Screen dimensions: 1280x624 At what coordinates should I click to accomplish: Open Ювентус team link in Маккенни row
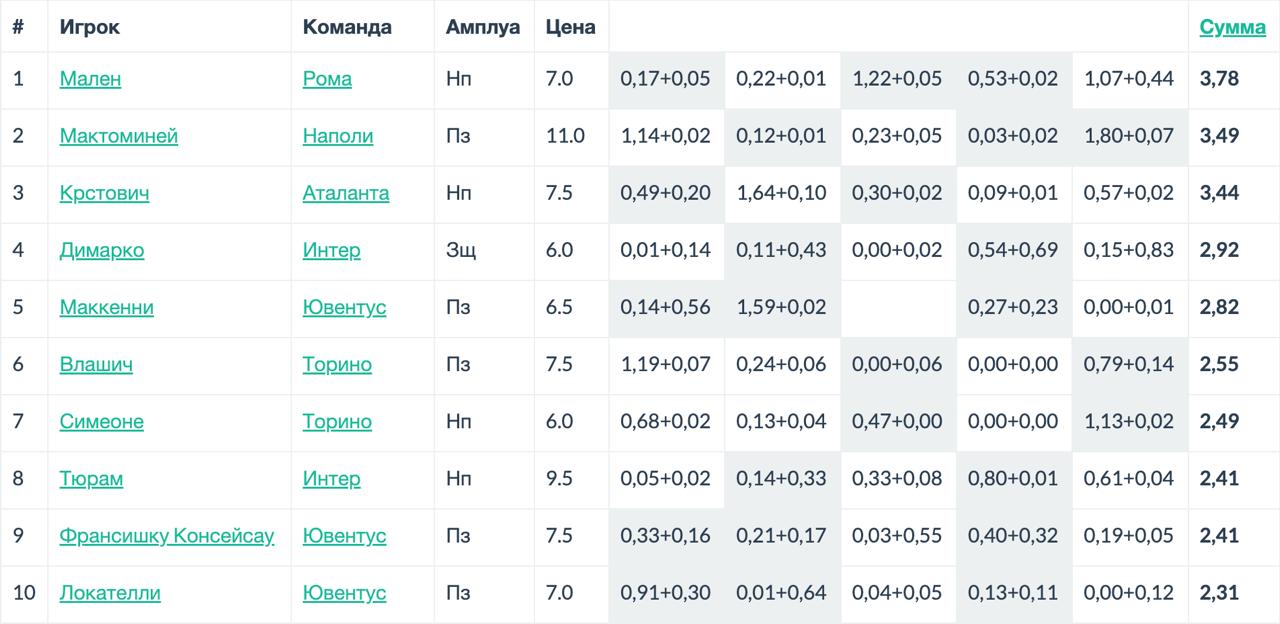click(344, 307)
